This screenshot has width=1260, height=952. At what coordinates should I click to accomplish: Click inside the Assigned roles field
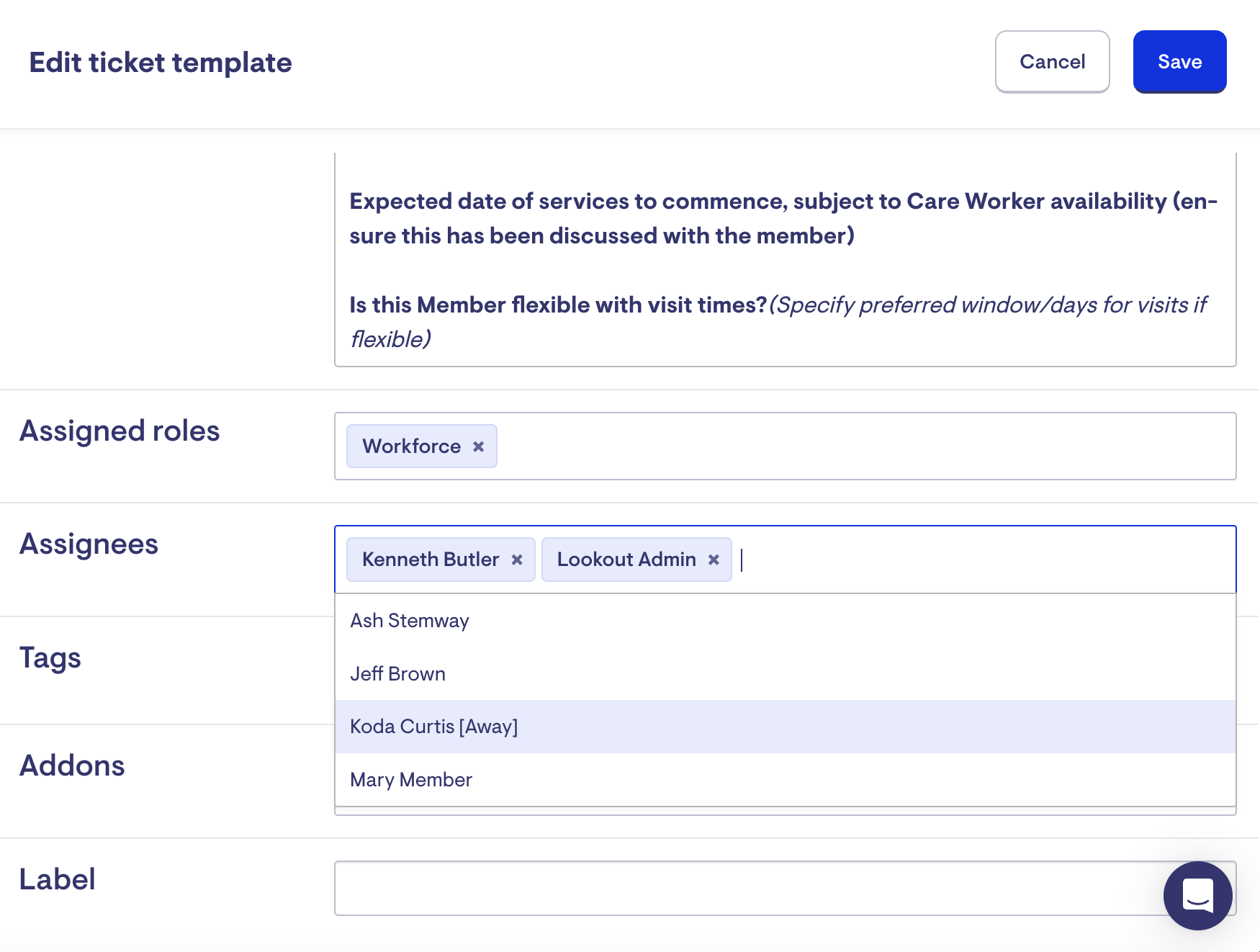pyautogui.click(x=864, y=446)
